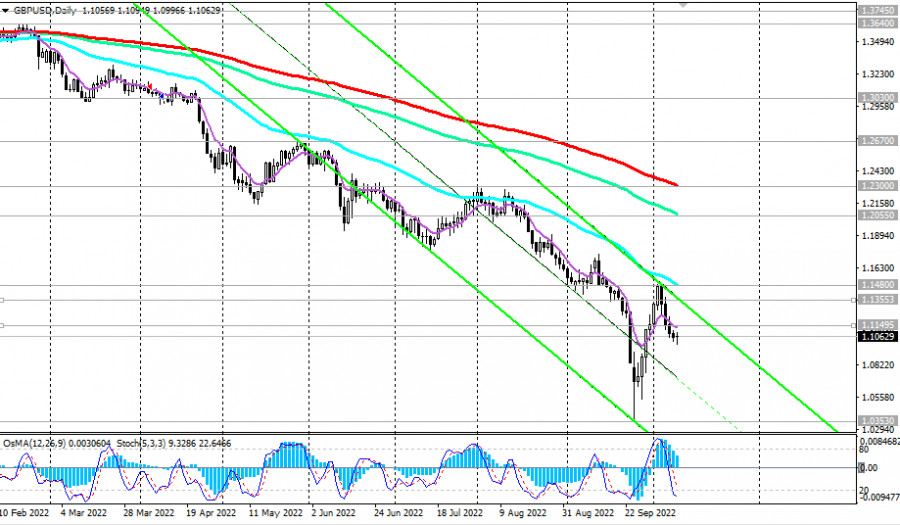
Task: Click the triangle icon before GBPUSD,Daily
Action: click(x=6, y=9)
